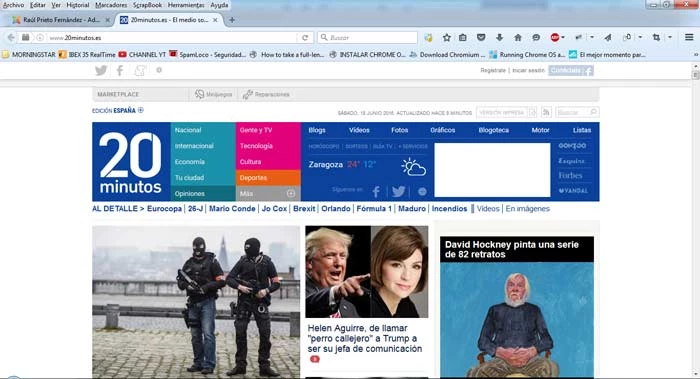The width and height of the screenshot is (700, 379).
Task: Follow on Twitter icon next to Síguenos en
Action: (398, 192)
